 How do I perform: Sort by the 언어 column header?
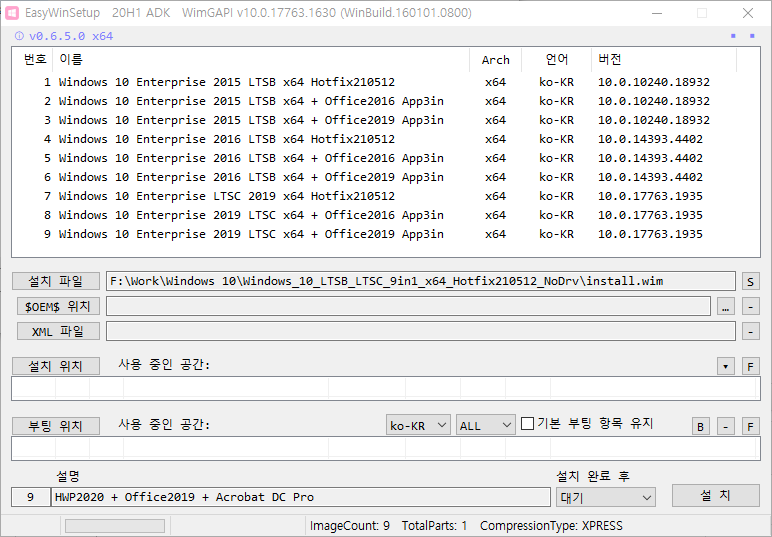[556, 60]
